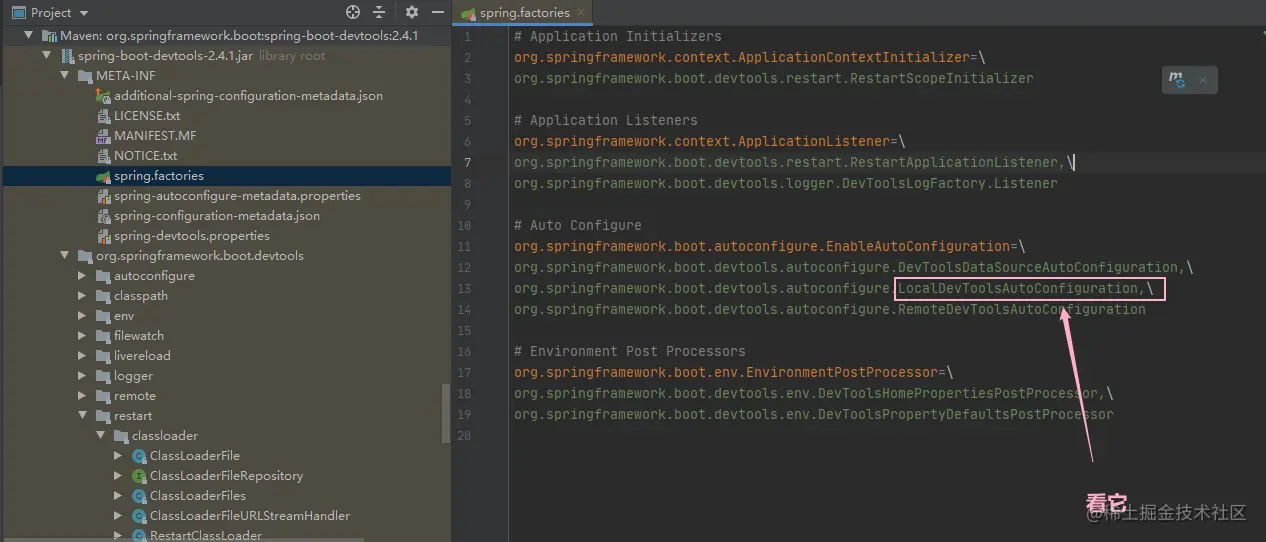Image resolution: width=1266 pixels, height=542 pixels.
Task: Click the Maven library icon in the tree
Action: point(50,36)
